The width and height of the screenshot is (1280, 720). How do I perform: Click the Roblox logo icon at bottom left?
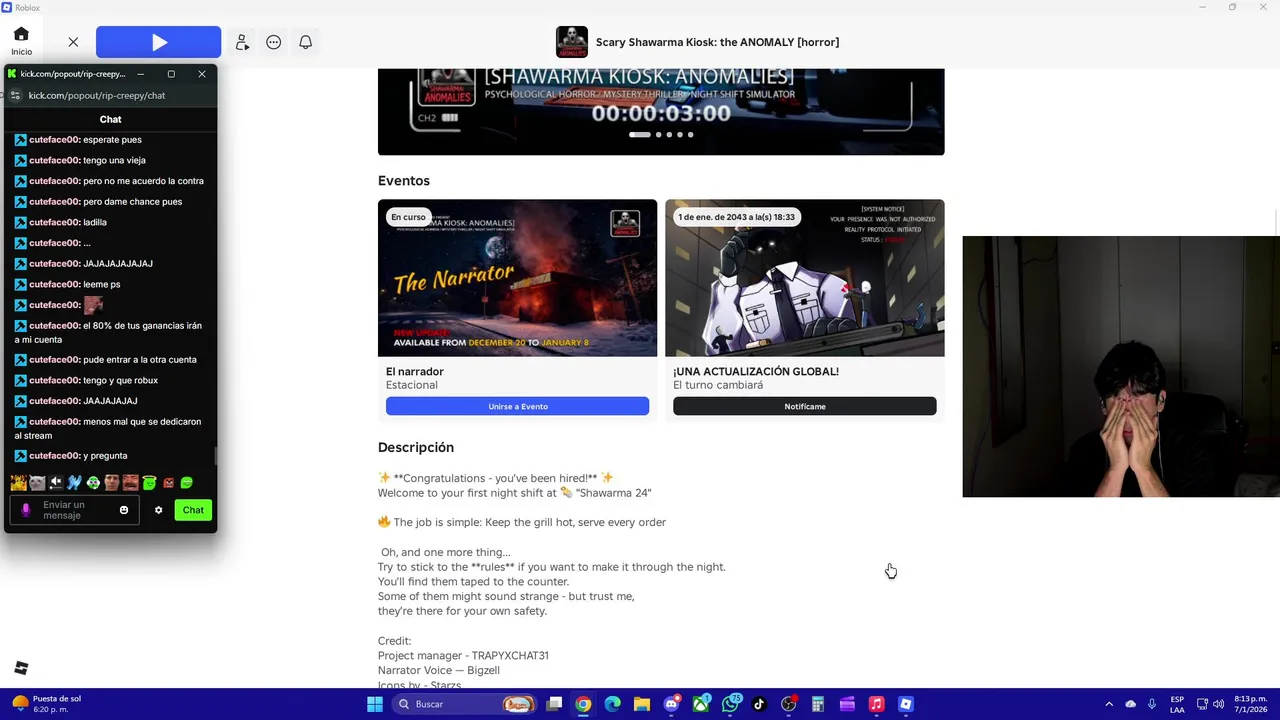21,668
